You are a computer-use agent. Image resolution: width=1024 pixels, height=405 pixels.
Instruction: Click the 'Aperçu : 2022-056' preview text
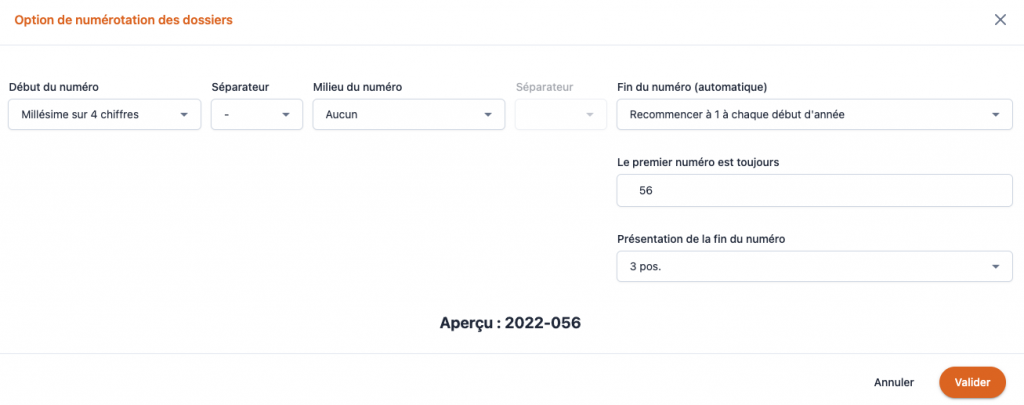[510, 323]
